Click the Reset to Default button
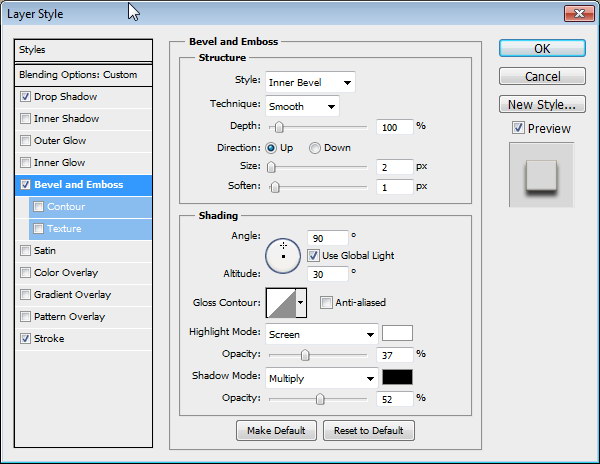Viewport: 600px width, 464px height. coord(368,431)
